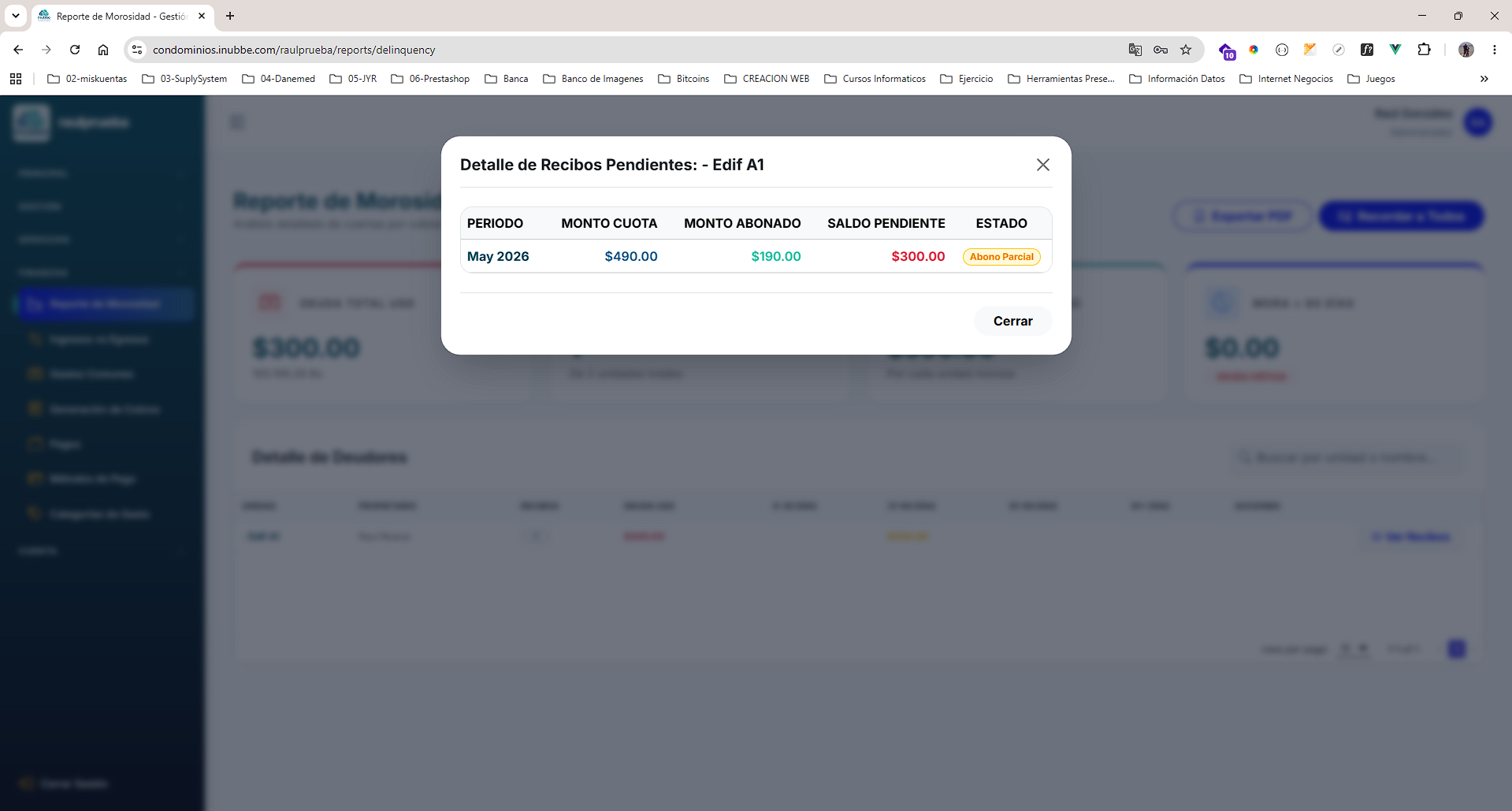Open the browser profile avatar
This screenshot has height=811, width=1512.
tap(1466, 50)
